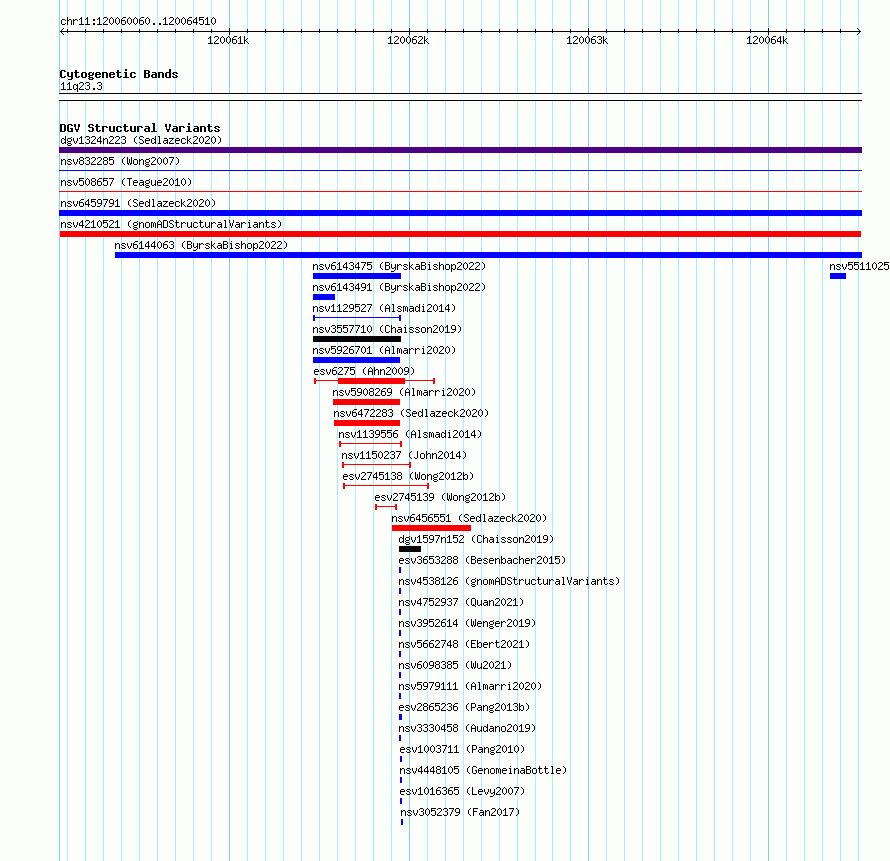
Task: Select nsv3052379 (Fan2017) label
Action: tap(460, 812)
